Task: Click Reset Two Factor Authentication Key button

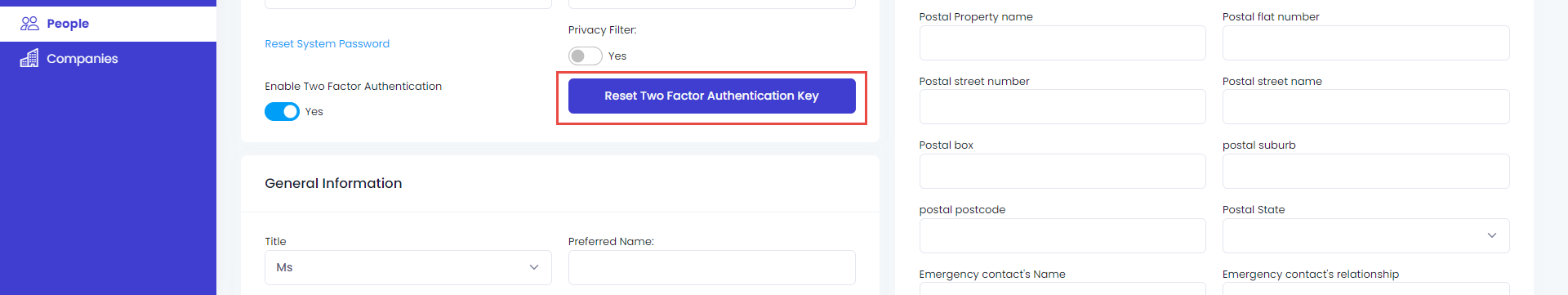Action: [x=711, y=96]
